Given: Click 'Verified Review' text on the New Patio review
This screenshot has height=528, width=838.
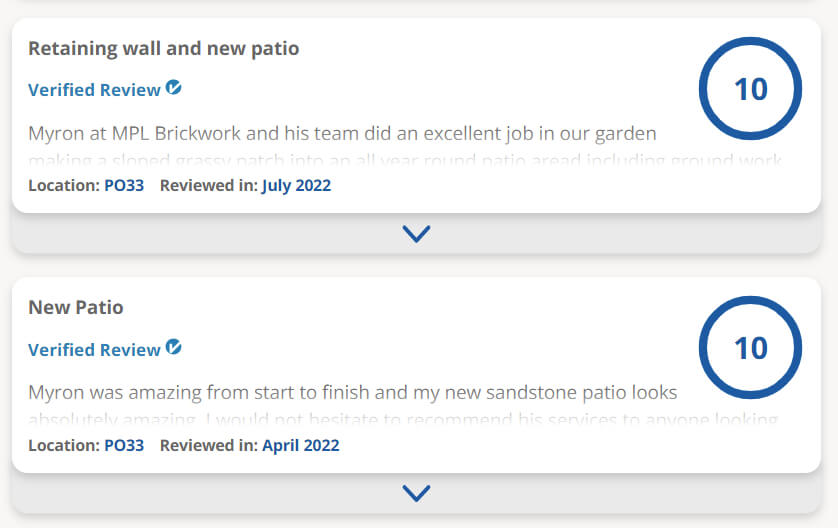Looking at the screenshot, I should (94, 350).
